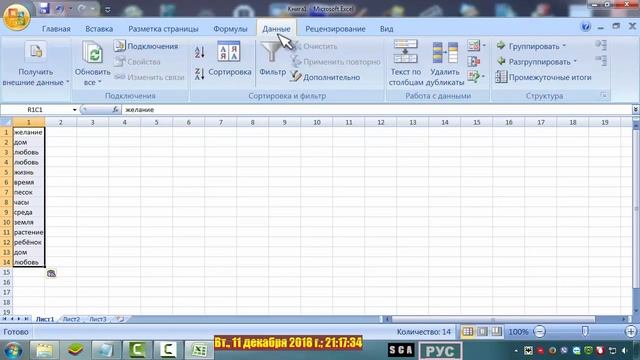Image resolution: width=640 pixels, height=360 pixels.
Task: Select the Данные ribbon tab
Action: 276,29
